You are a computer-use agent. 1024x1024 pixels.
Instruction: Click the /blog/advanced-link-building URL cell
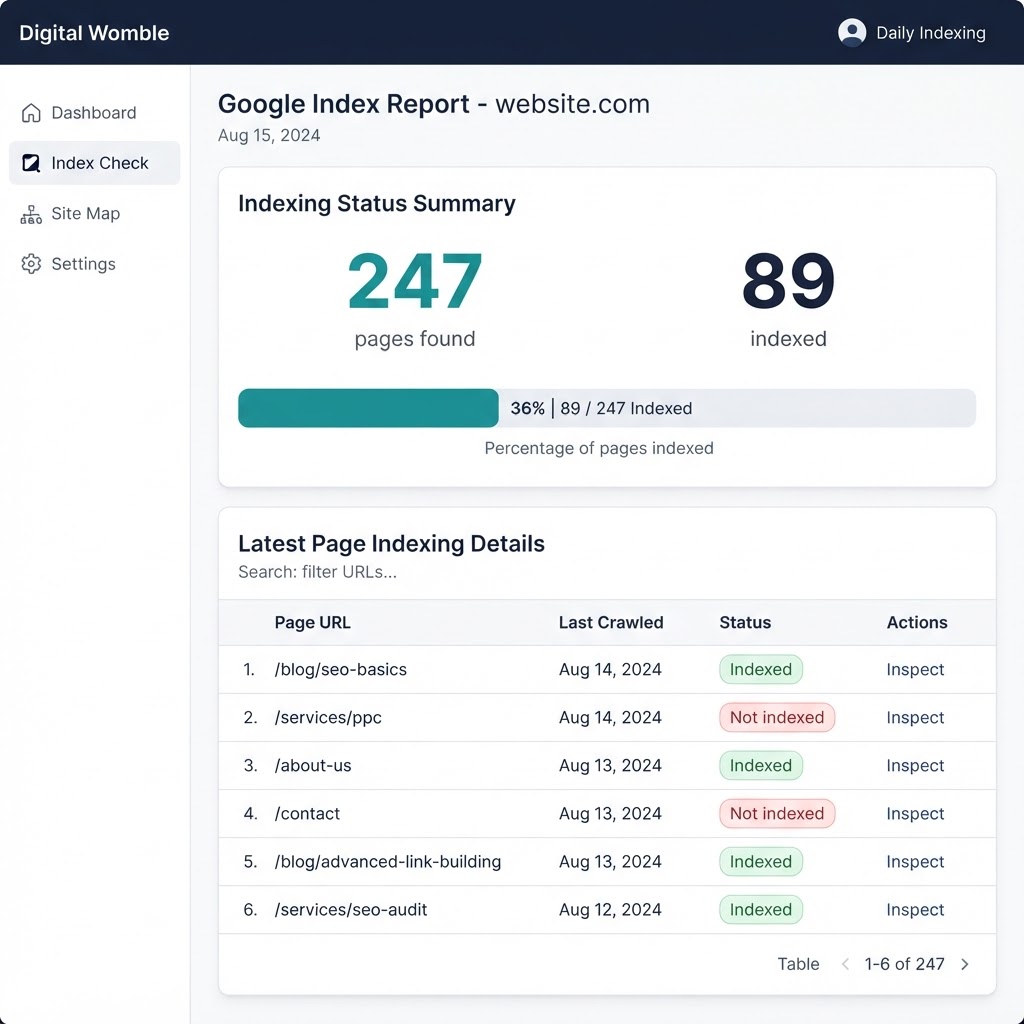[388, 861]
